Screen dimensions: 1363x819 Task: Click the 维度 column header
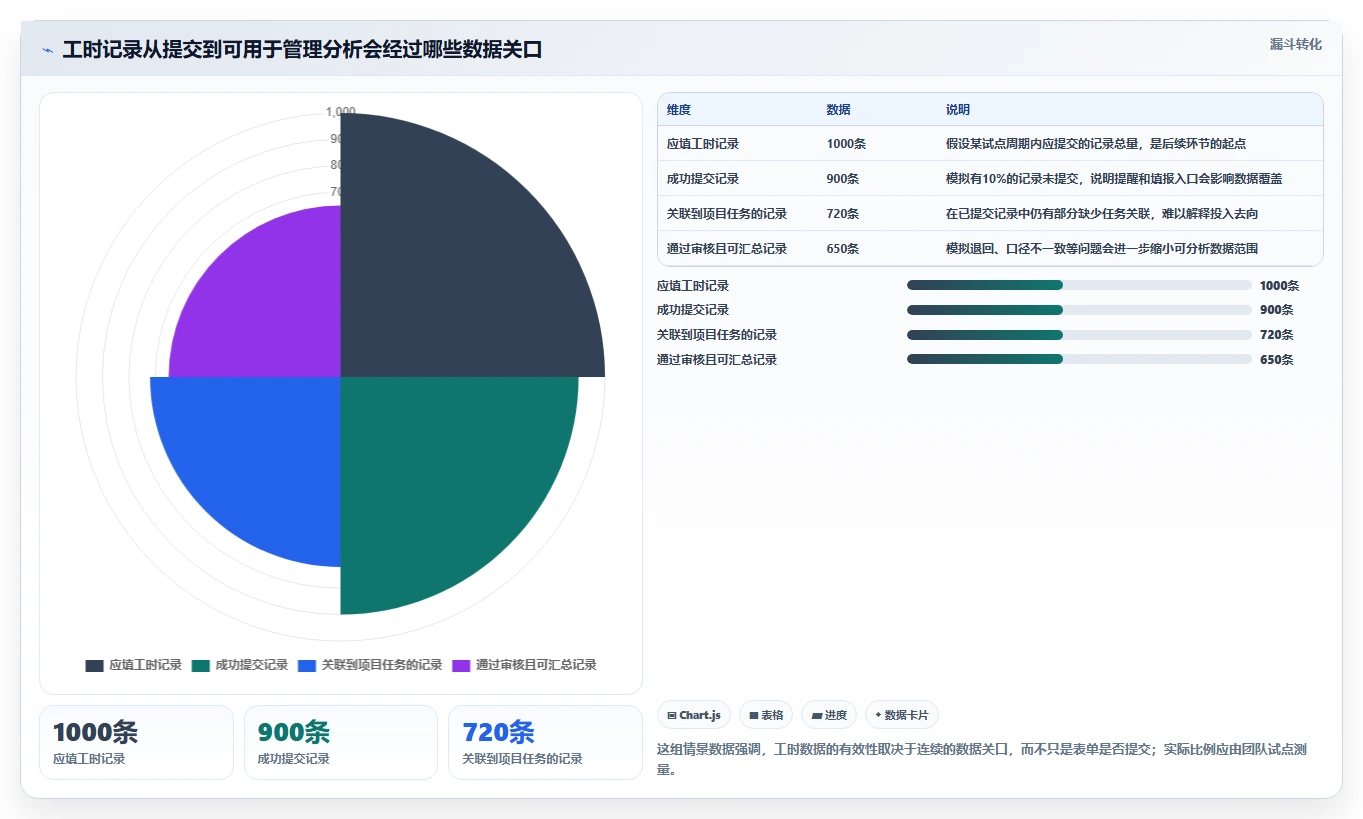click(x=679, y=110)
